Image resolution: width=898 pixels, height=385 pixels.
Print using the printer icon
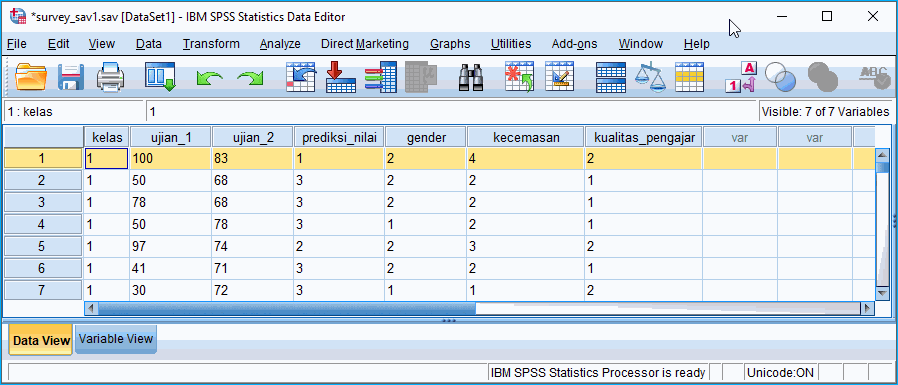coord(111,77)
